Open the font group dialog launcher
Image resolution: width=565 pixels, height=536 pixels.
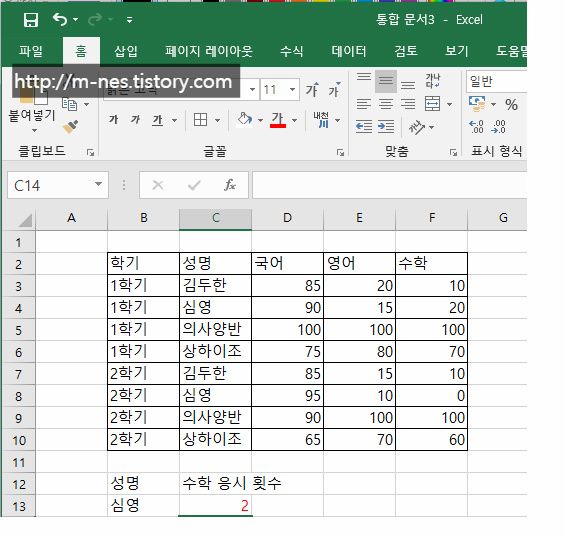(x=340, y=153)
